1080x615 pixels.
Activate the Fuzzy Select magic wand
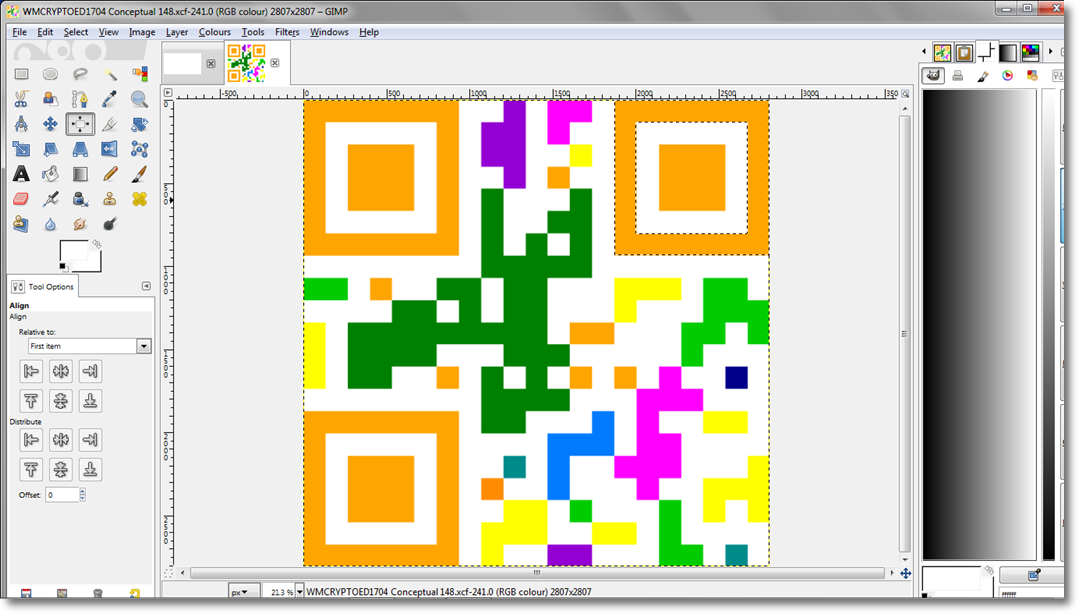click(x=110, y=74)
